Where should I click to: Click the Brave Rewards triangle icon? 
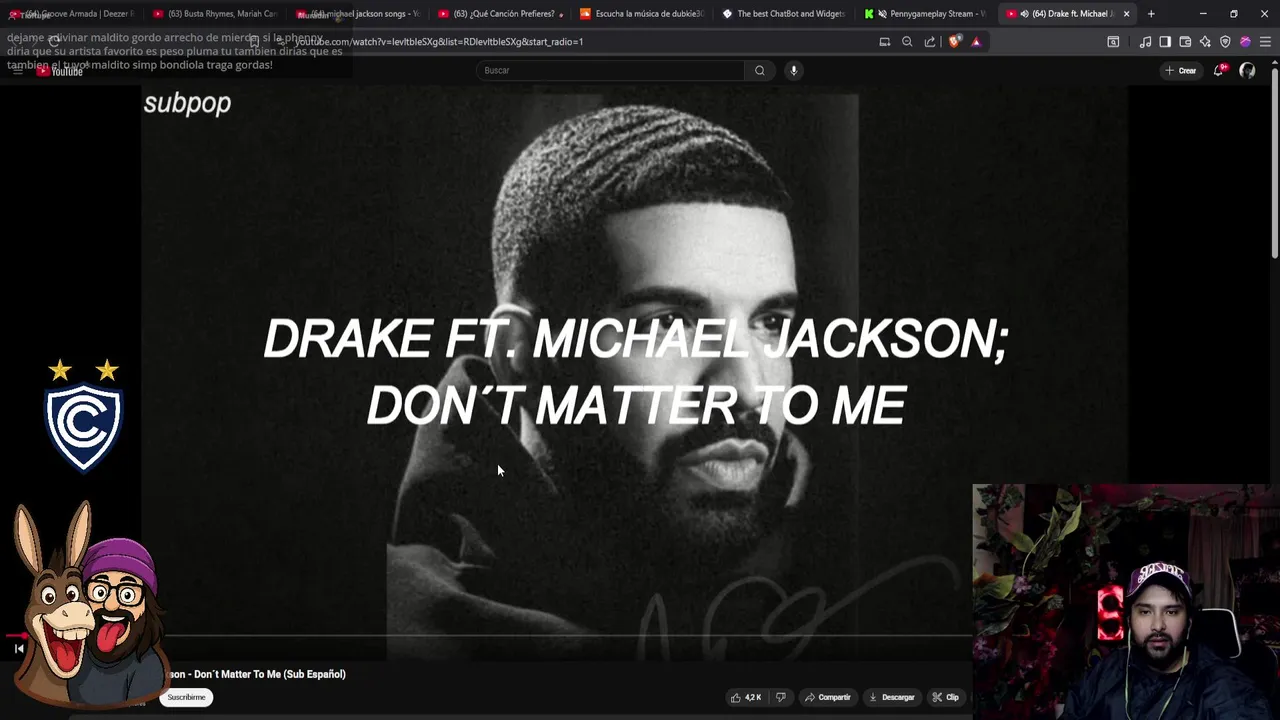click(976, 42)
